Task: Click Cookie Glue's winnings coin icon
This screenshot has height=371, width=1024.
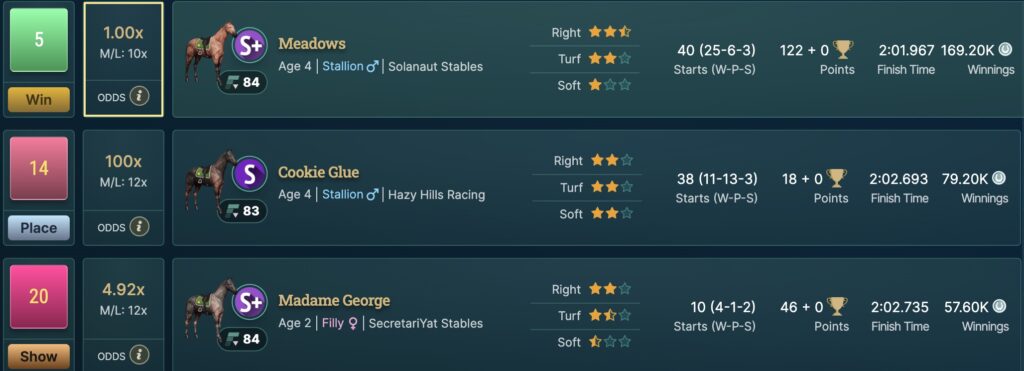Action: 999,178
